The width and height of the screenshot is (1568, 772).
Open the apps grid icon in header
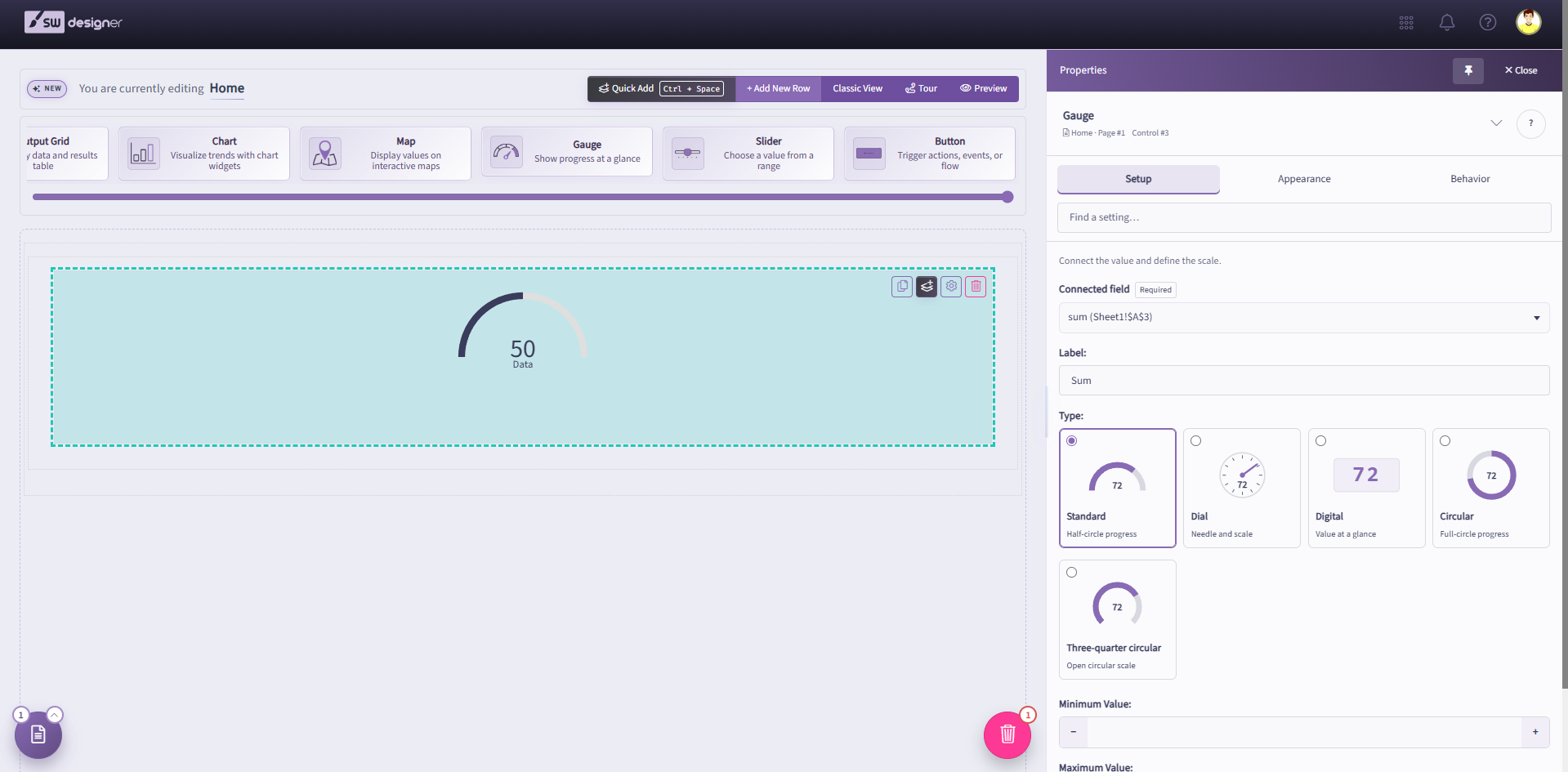(x=1406, y=23)
